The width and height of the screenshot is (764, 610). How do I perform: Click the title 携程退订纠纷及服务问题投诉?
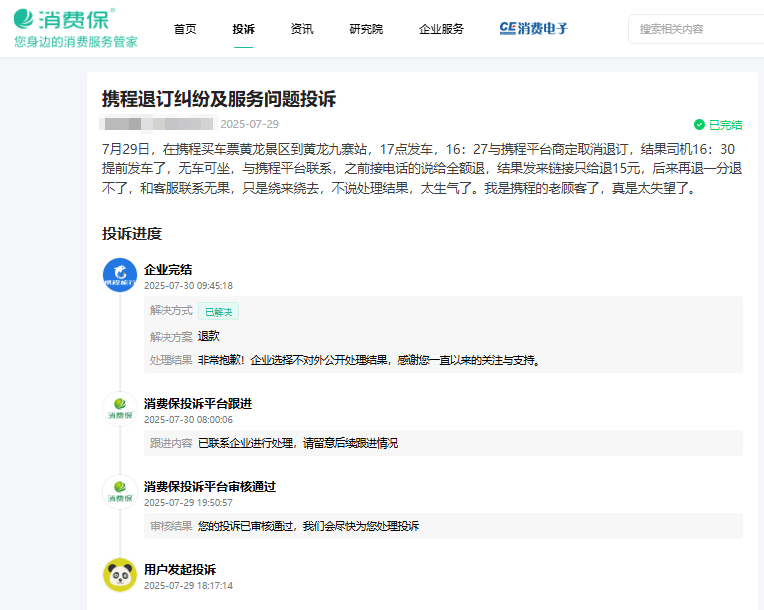pyautogui.click(x=219, y=99)
